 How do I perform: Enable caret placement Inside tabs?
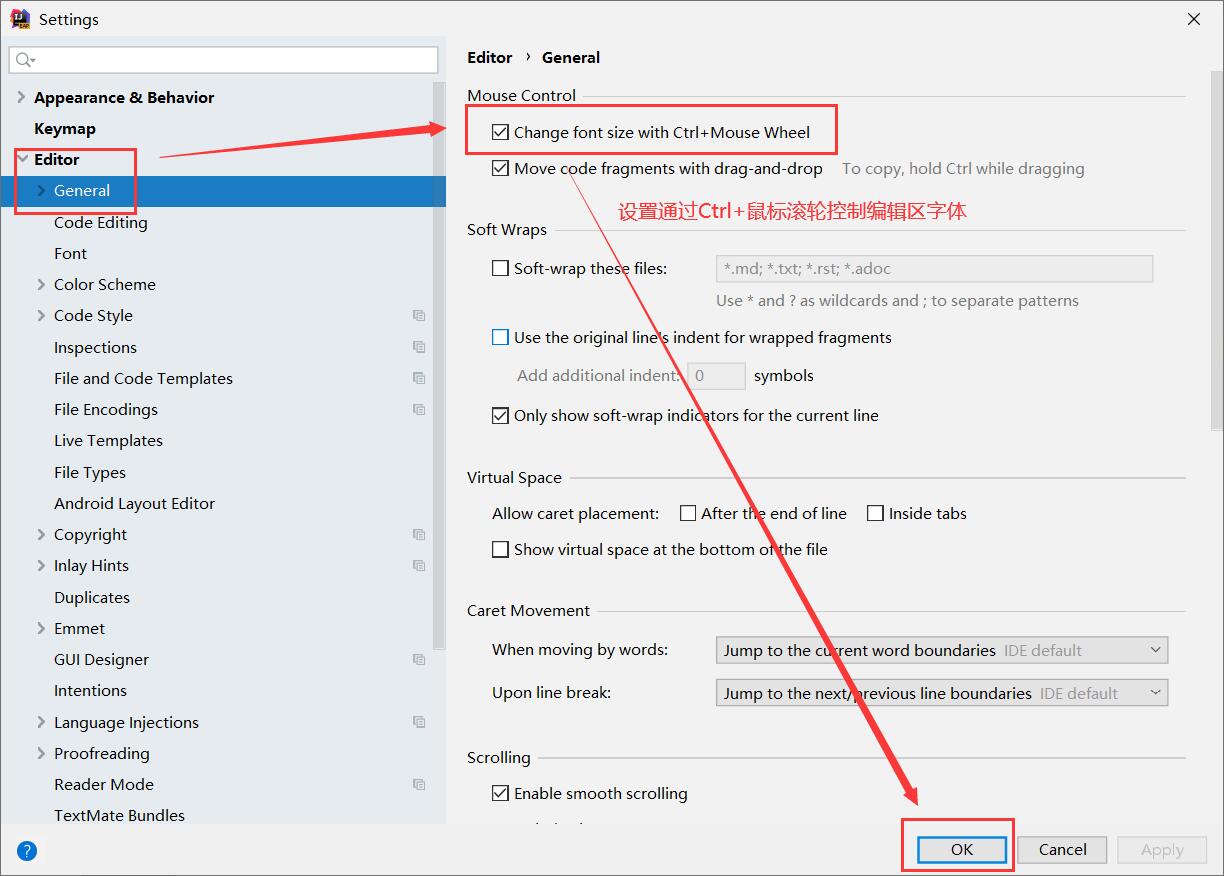(x=875, y=513)
